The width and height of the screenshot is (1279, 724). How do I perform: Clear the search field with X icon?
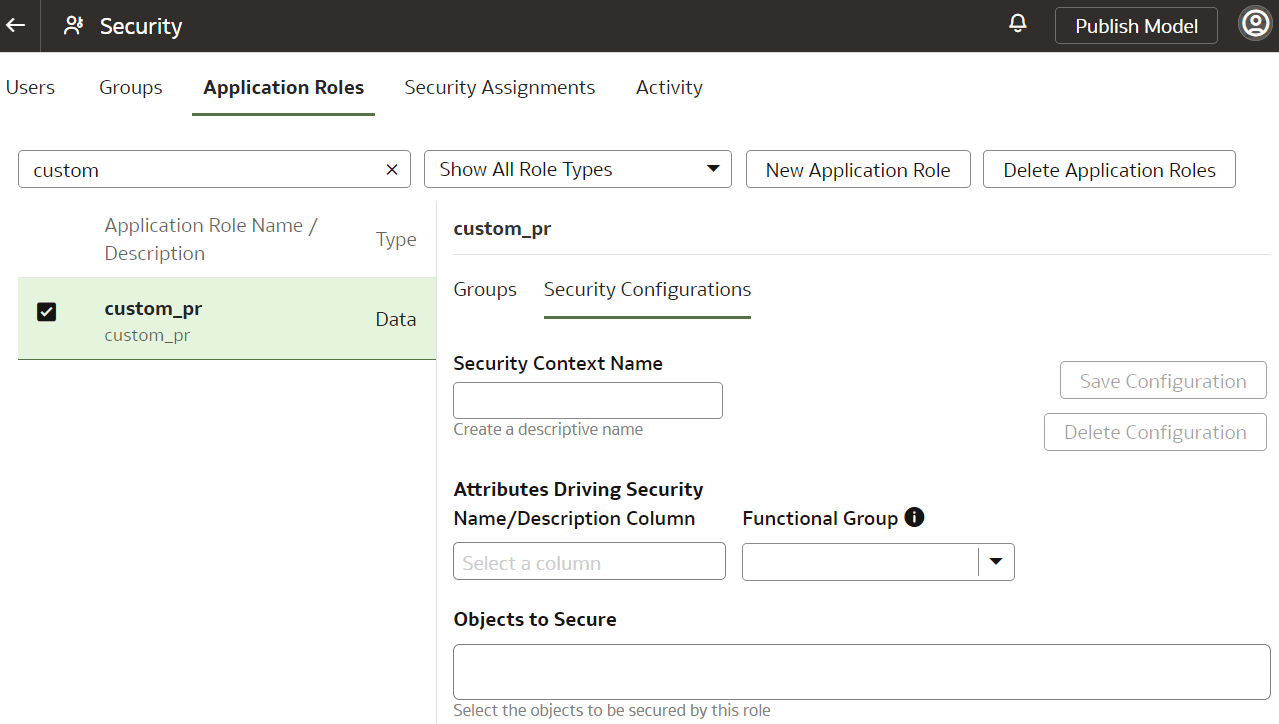point(392,170)
